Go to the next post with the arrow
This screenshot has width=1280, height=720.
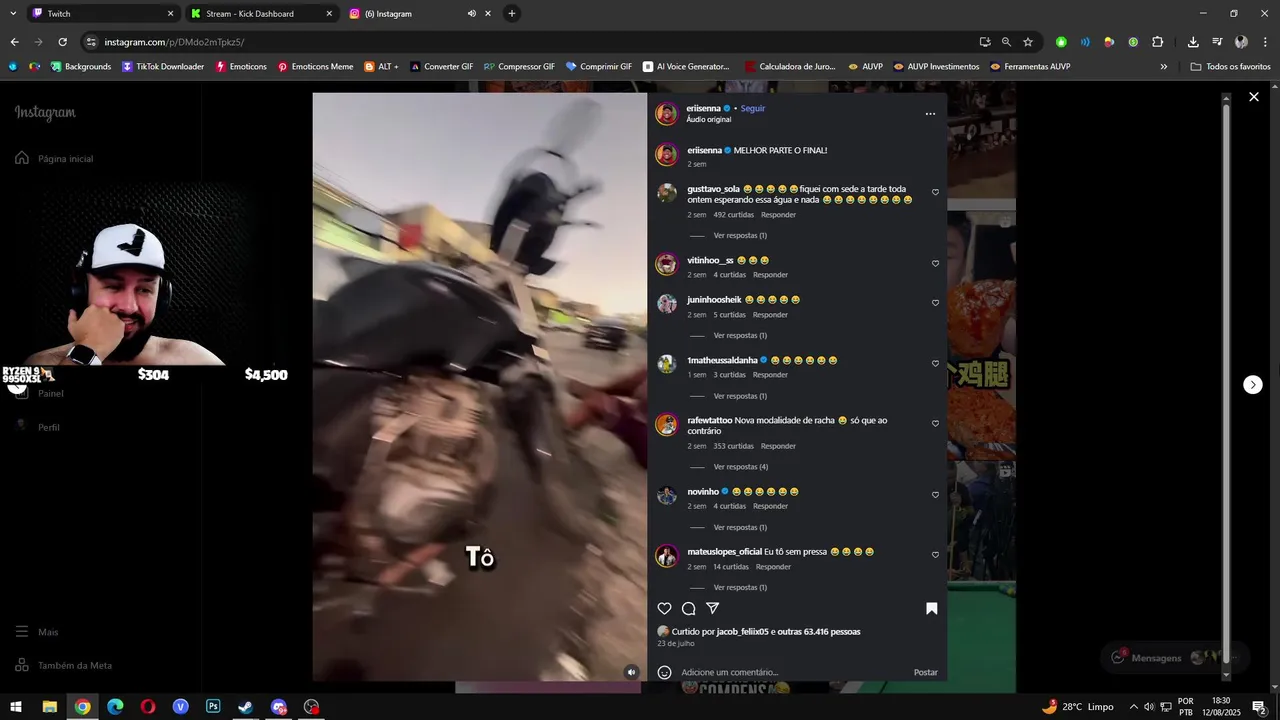(1253, 385)
